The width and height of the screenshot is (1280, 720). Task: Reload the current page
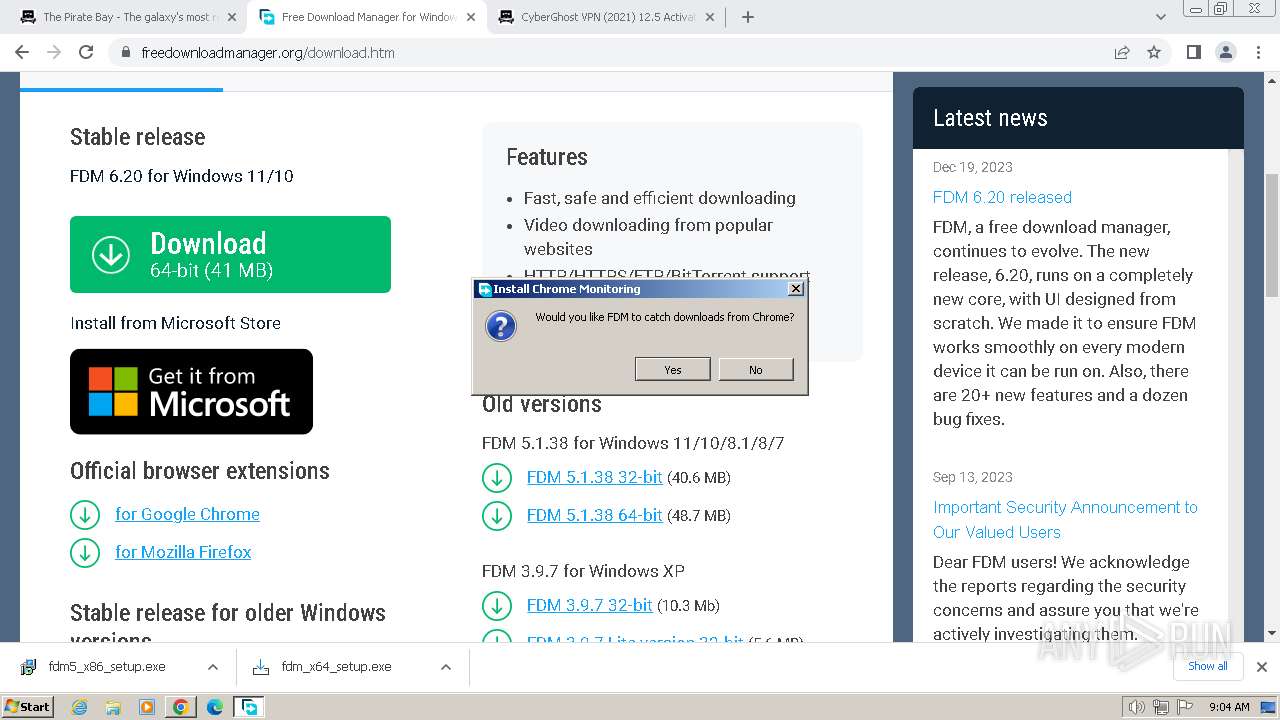(x=86, y=52)
